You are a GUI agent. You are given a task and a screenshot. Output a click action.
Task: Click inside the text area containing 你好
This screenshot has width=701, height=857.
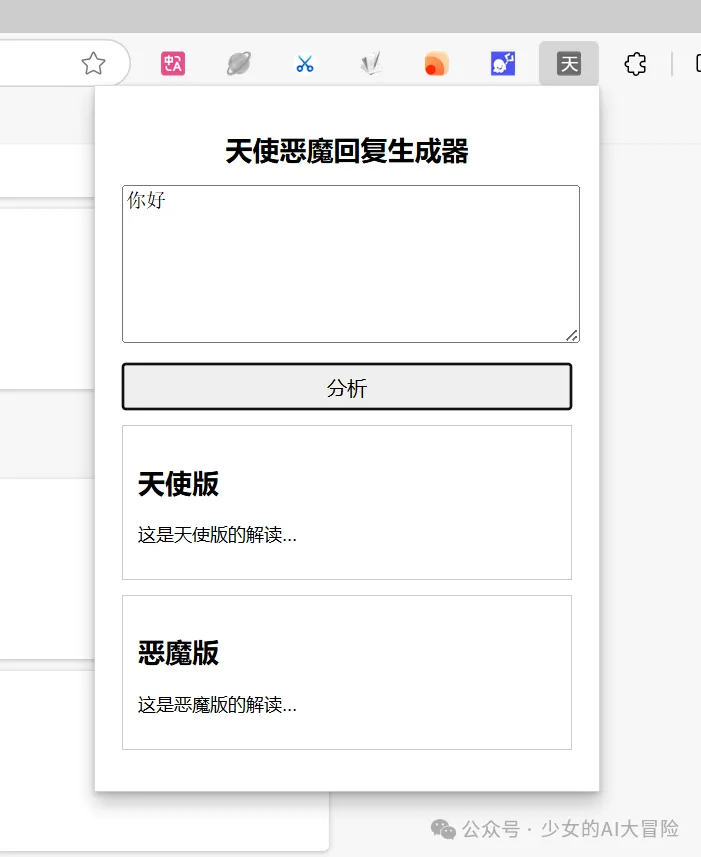(351, 264)
